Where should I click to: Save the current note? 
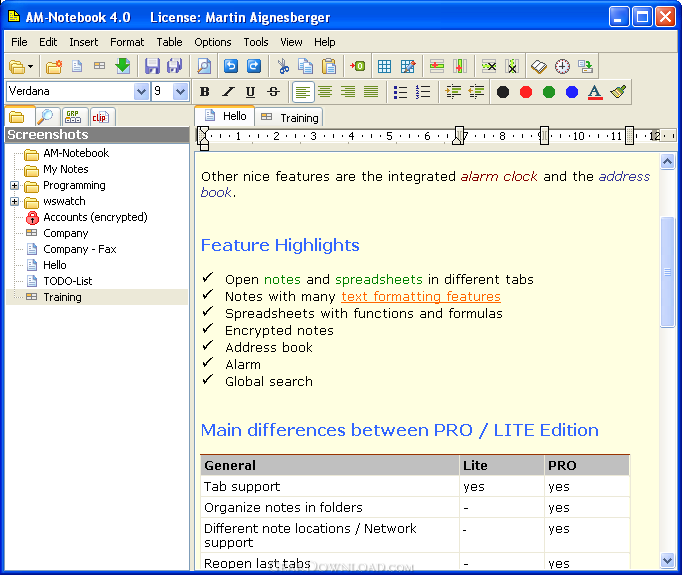point(152,66)
